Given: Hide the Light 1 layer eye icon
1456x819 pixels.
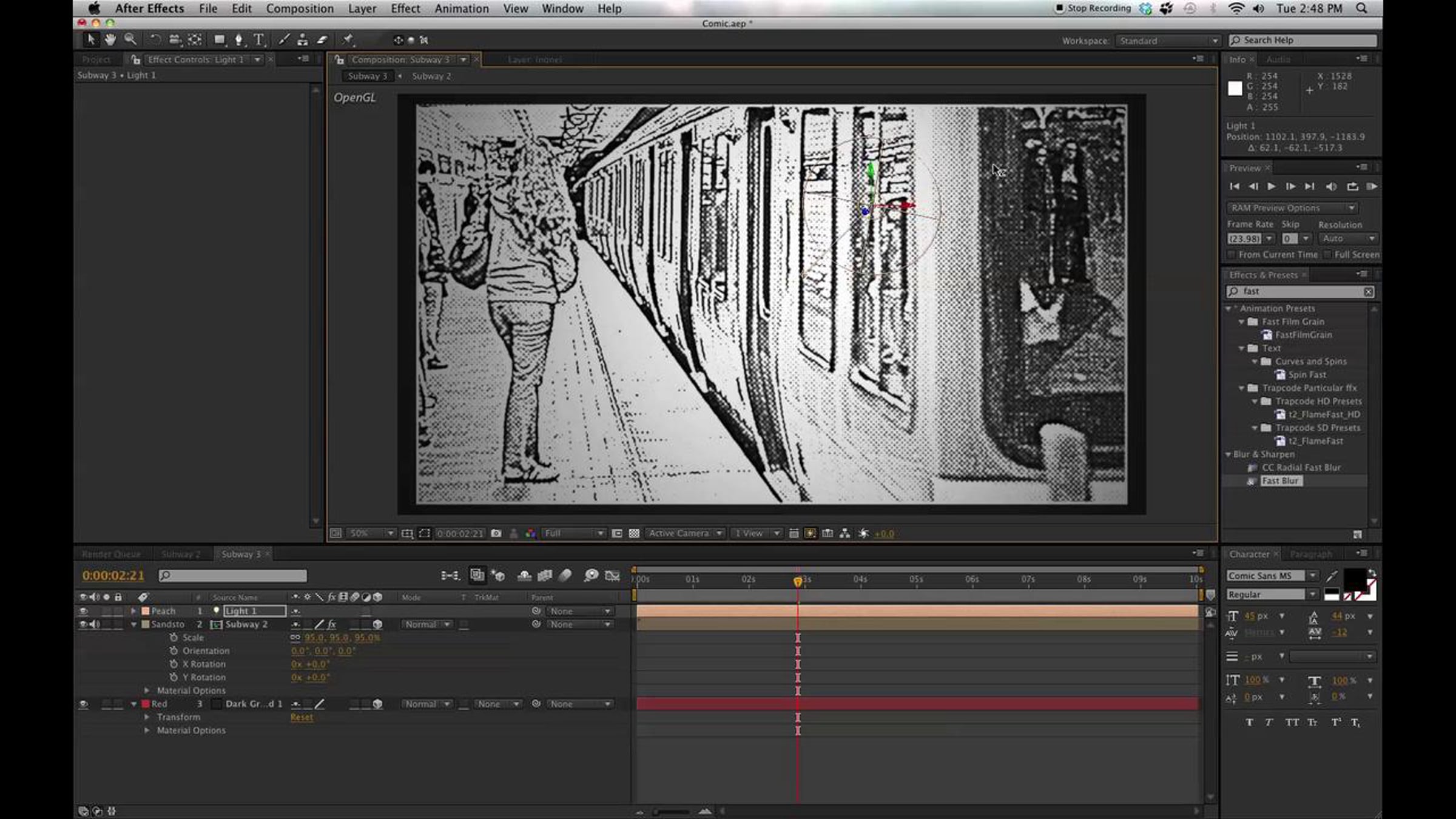Looking at the screenshot, I should [84, 611].
